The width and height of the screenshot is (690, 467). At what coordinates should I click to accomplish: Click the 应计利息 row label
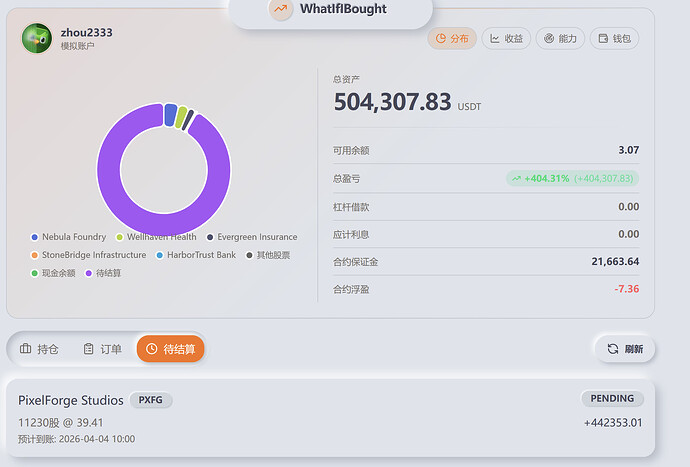tap(351, 235)
